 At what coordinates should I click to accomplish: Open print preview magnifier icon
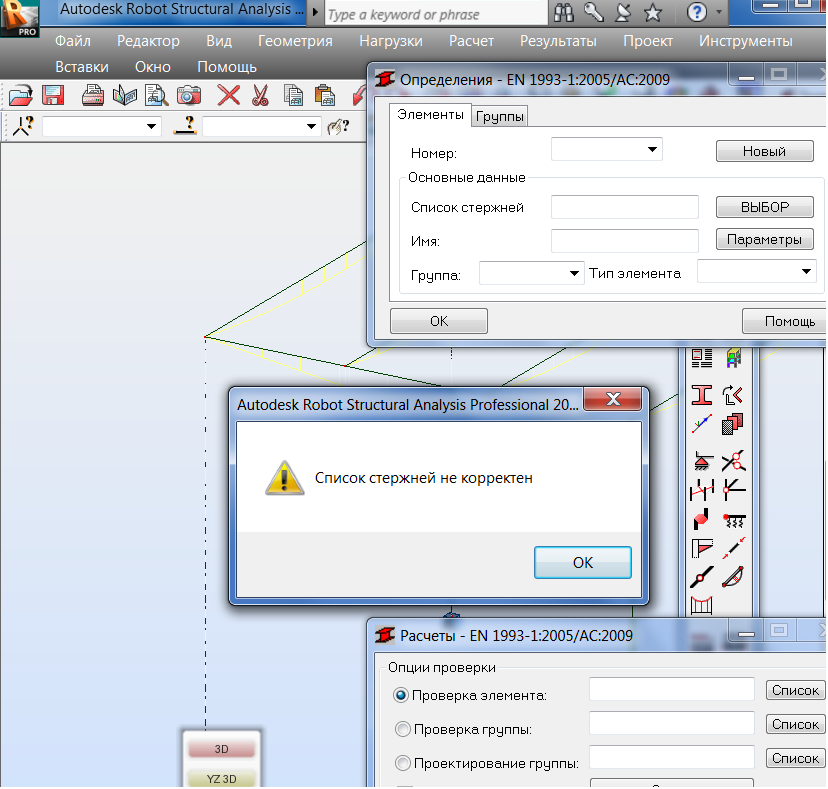pos(156,96)
